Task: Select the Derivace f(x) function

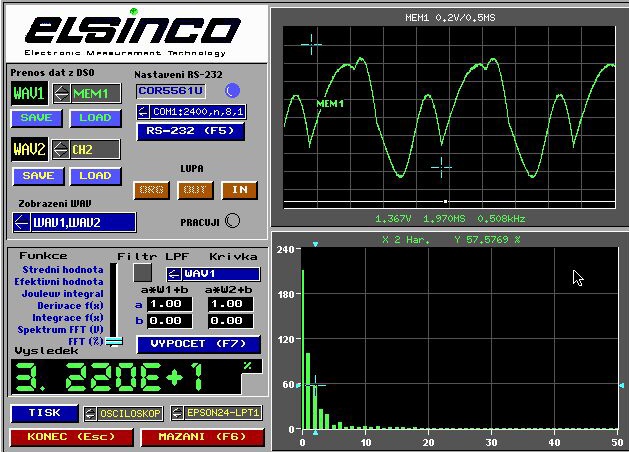Action: (x=70, y=306)
